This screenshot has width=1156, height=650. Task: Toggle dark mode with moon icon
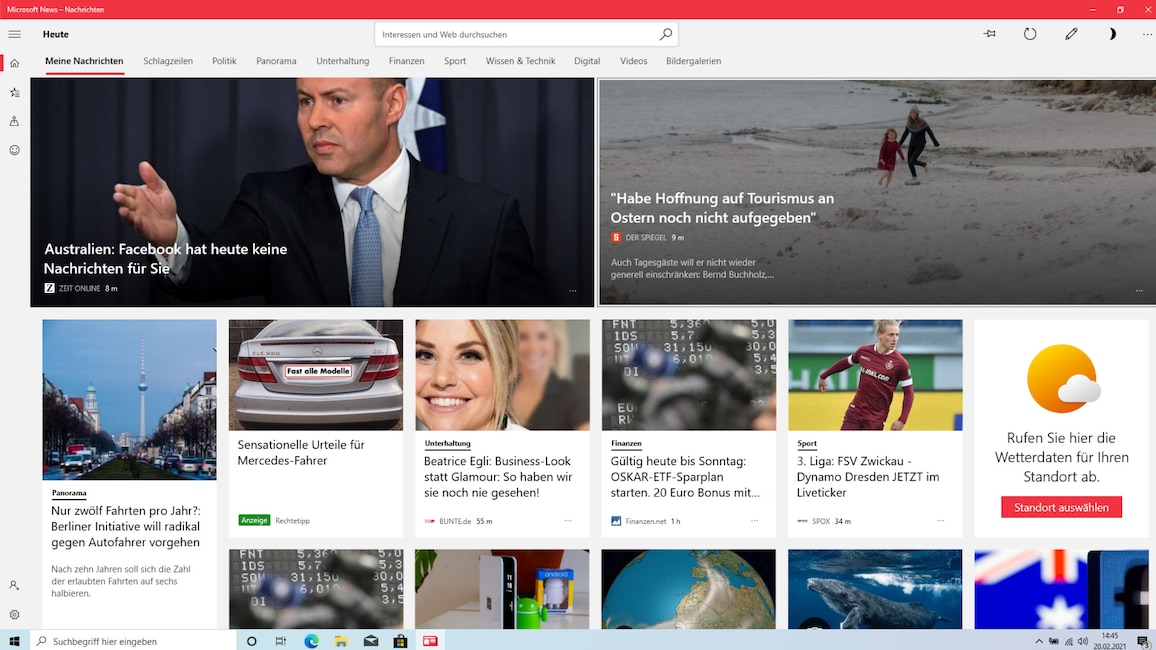(1112, 34)
